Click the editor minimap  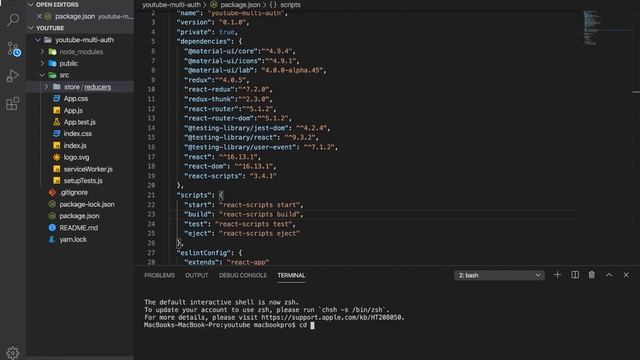coord(591,28)
